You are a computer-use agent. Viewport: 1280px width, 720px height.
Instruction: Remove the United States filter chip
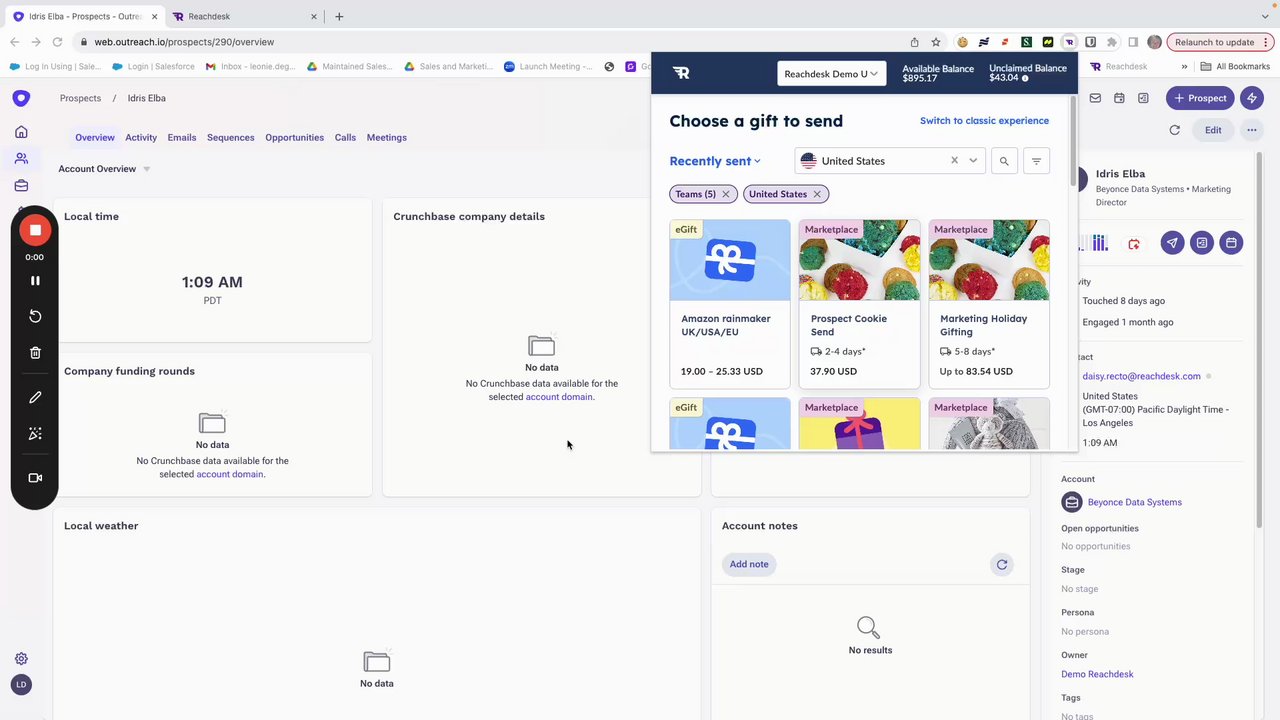pyautogui.click(x=817, y=194)
